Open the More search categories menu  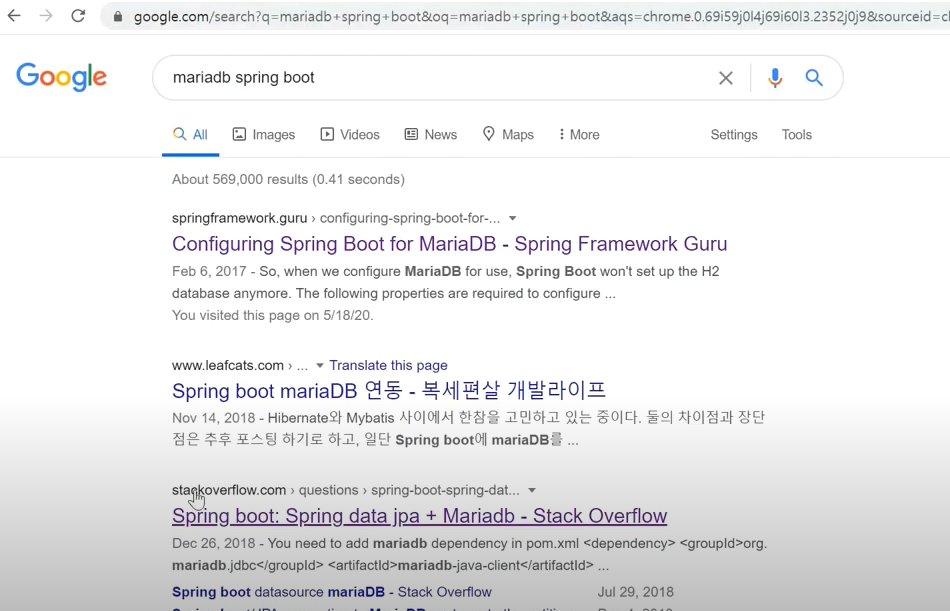click(579, 135)
